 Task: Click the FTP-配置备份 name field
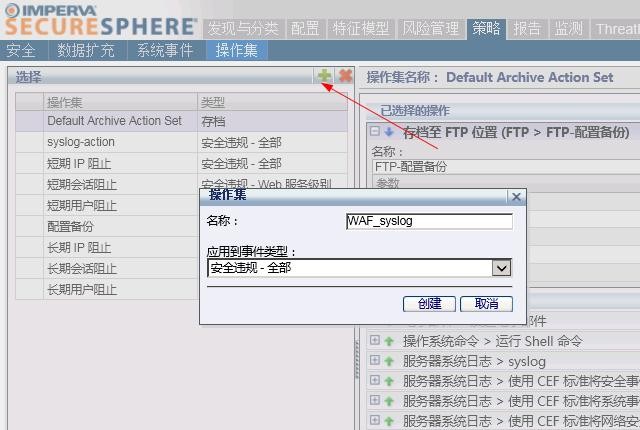(506, 166)
